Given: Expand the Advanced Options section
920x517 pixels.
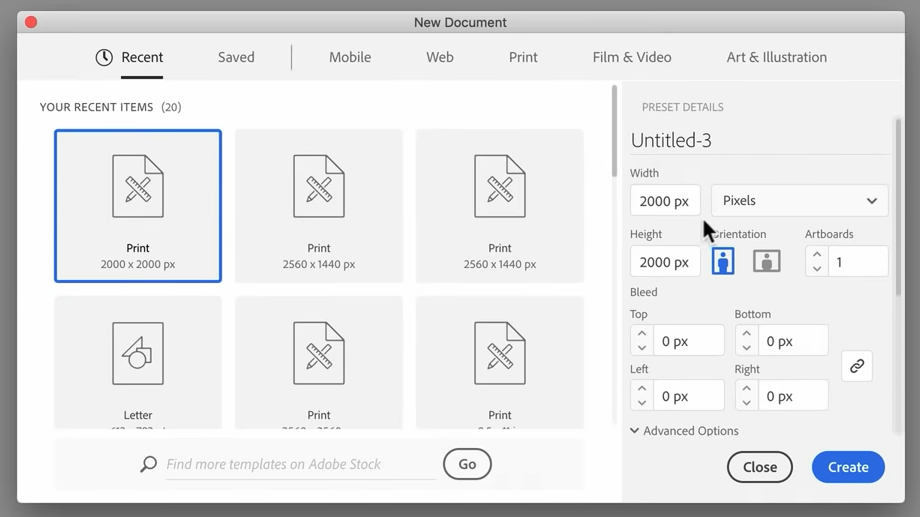Looking at the screenshot, I should click(x=685, y=431).
